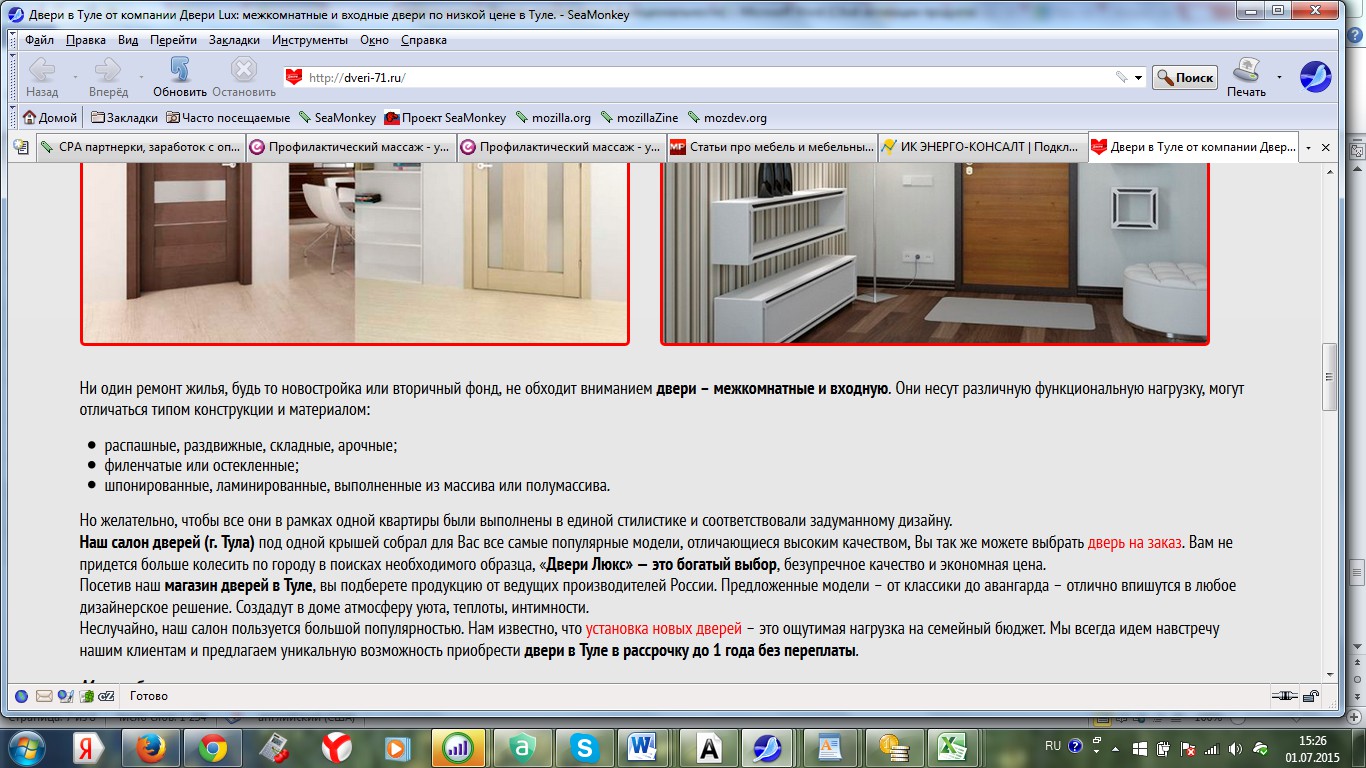Click the scrollbar down arrow
The width and height of the screenshot is (1366, 768).
[x=1329, y=675]
